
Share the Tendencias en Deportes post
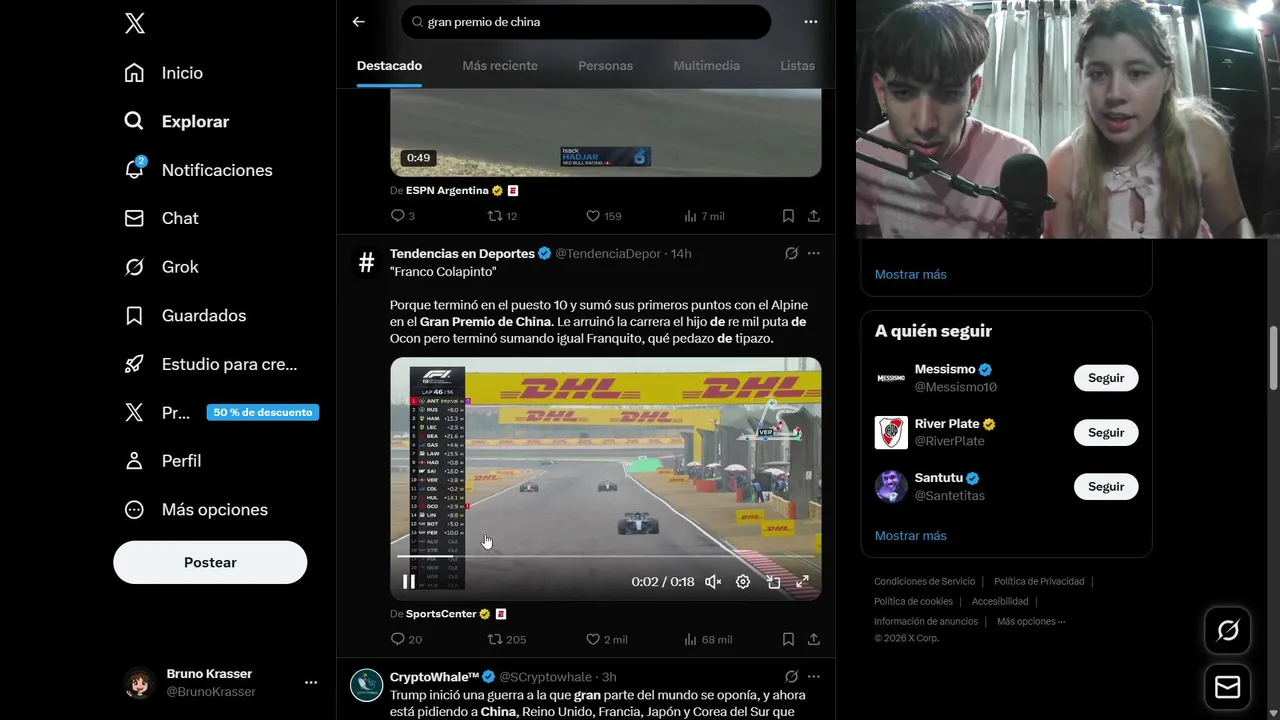pos(814,640)
